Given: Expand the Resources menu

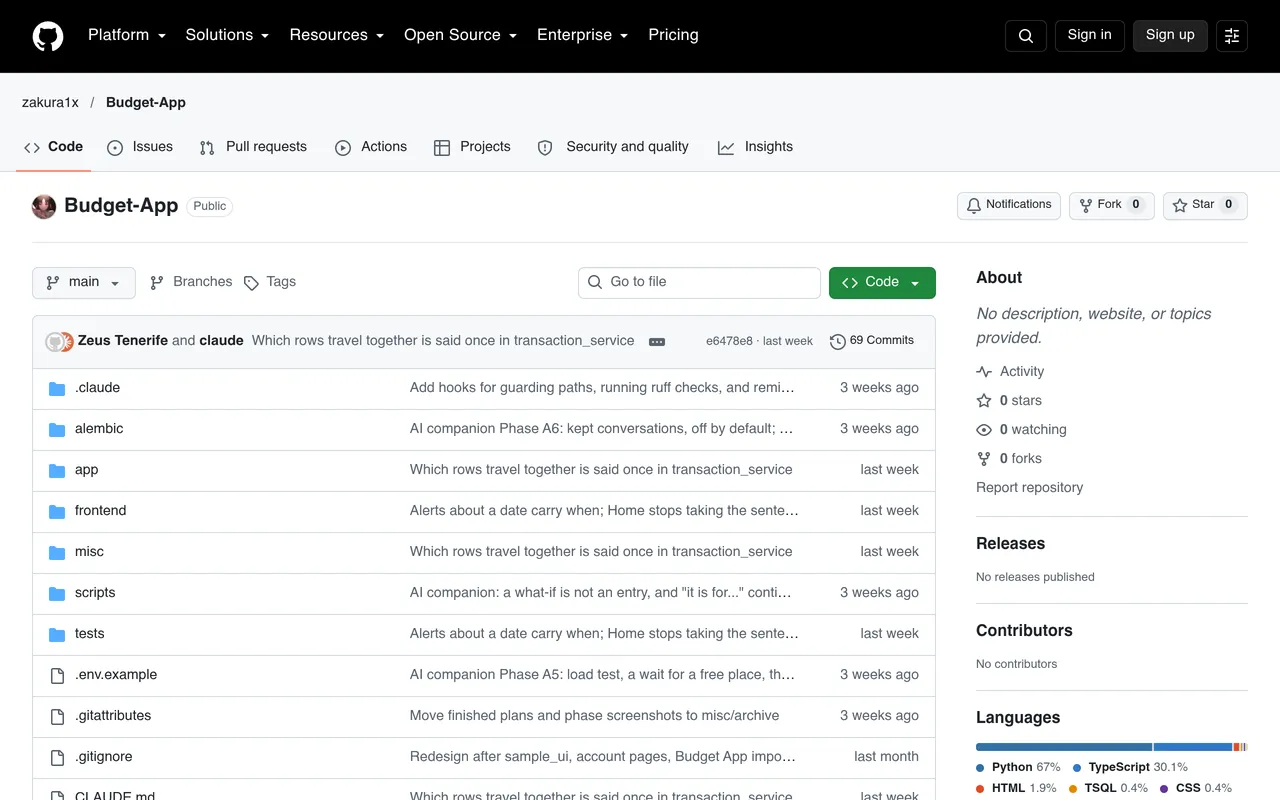Looking at the screenshot, I should (336, 35).
